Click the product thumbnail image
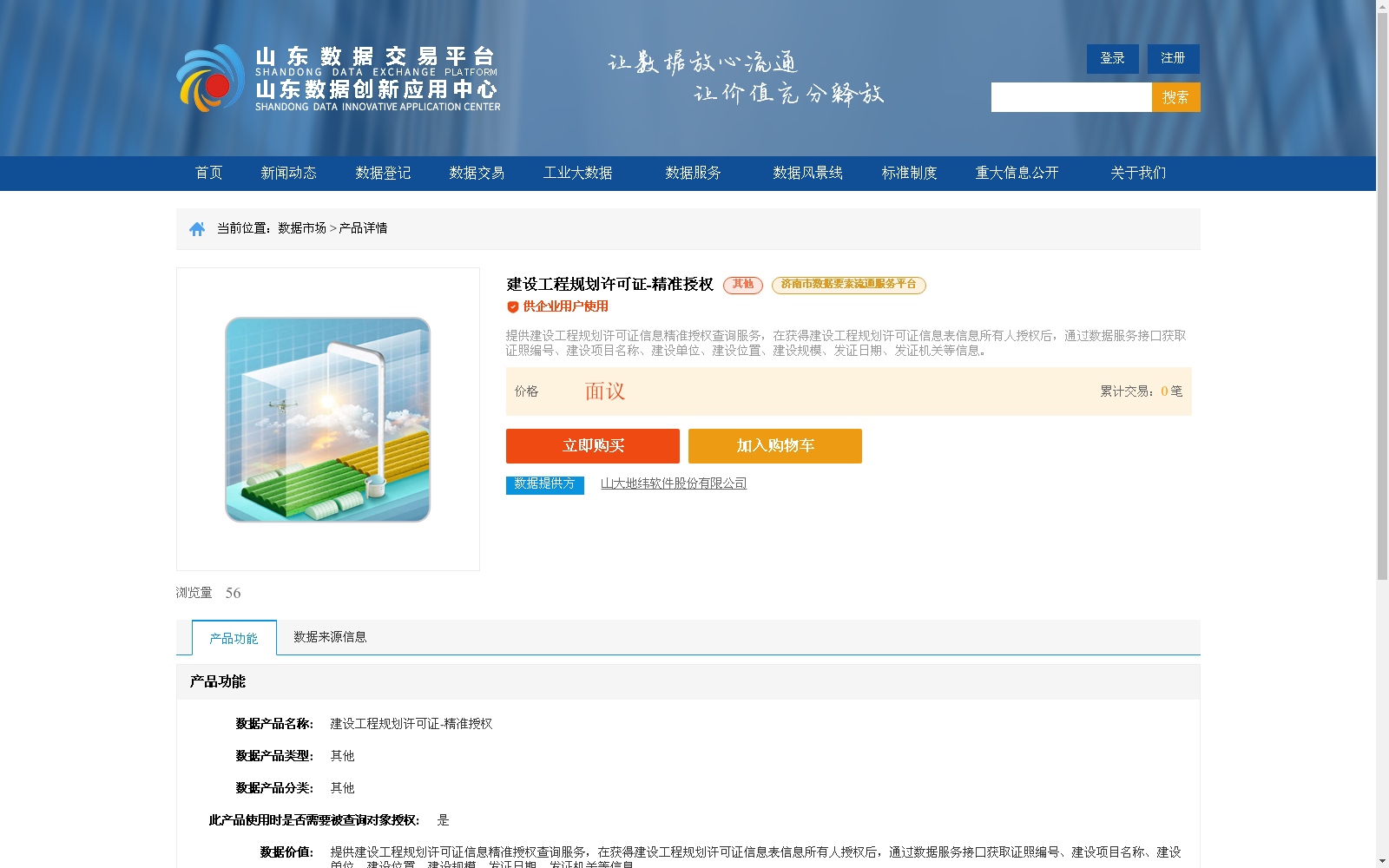Viewport: 1389px width, 868px height. click(x=328, y=419)
